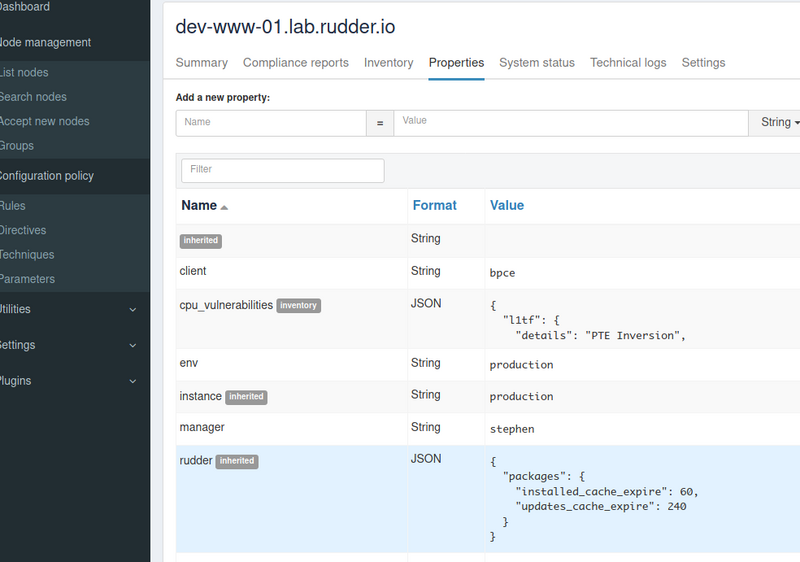This screenshot has width=800, height=562.
Task: Click the inventory badge on cpu_vulnerabilities
Action: pos(298,305)
